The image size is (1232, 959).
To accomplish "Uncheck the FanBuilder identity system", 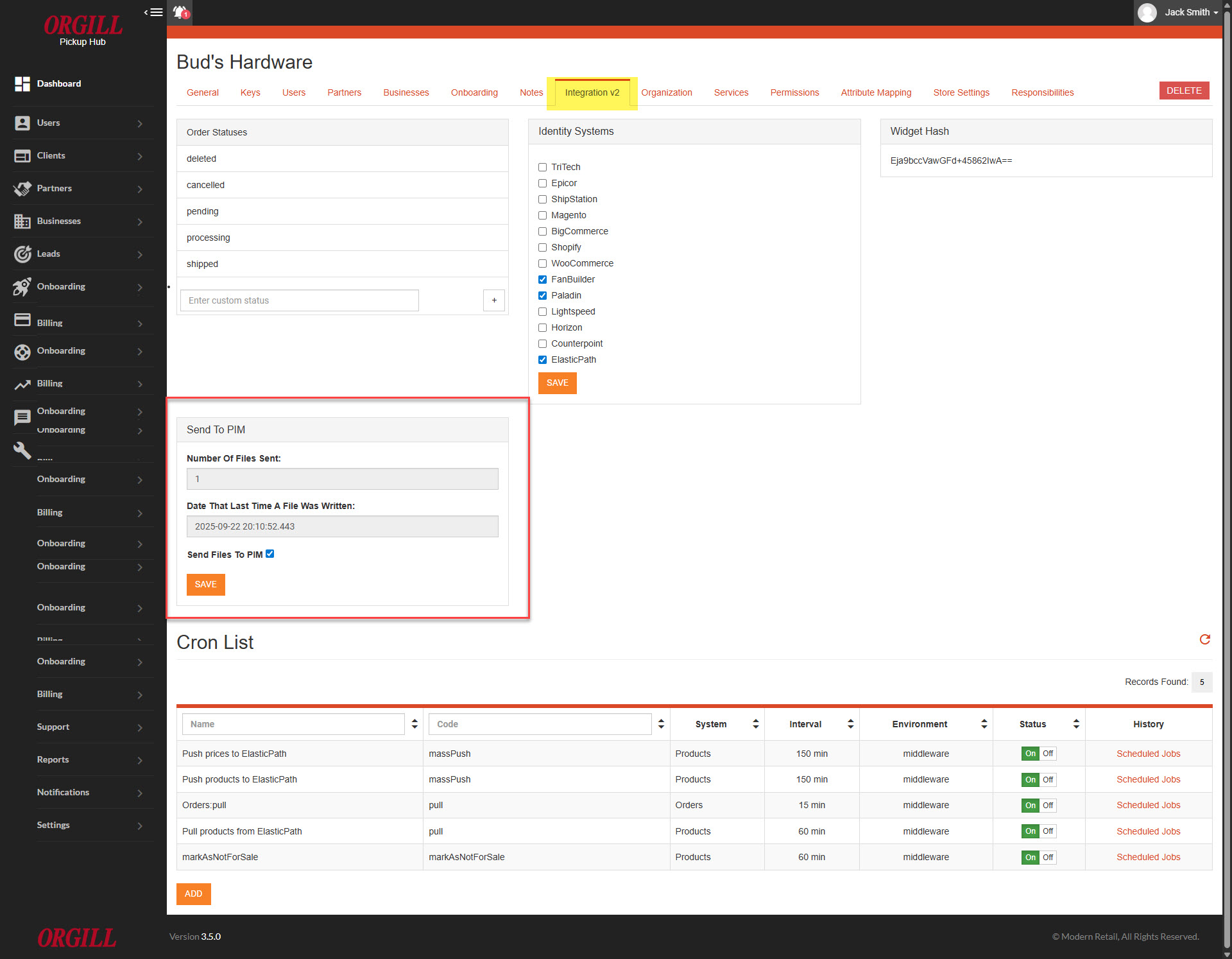I will pyautogui.click(x=543, y=279).
